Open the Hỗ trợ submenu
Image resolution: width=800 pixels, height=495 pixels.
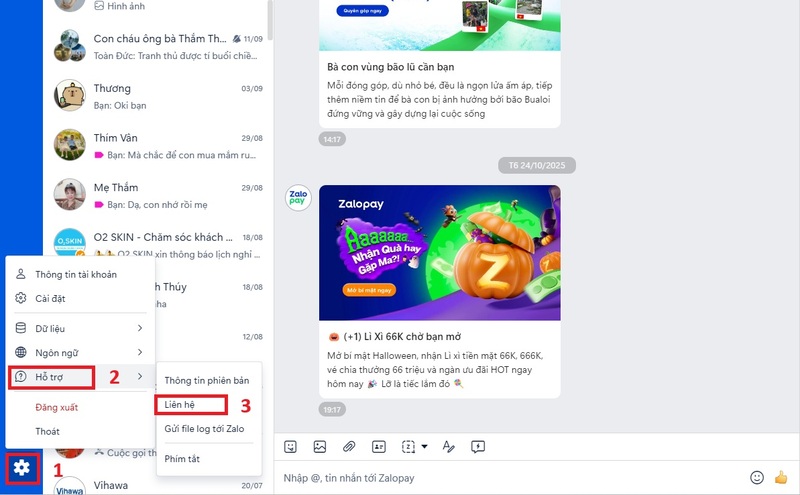click(x=80, y=377)
